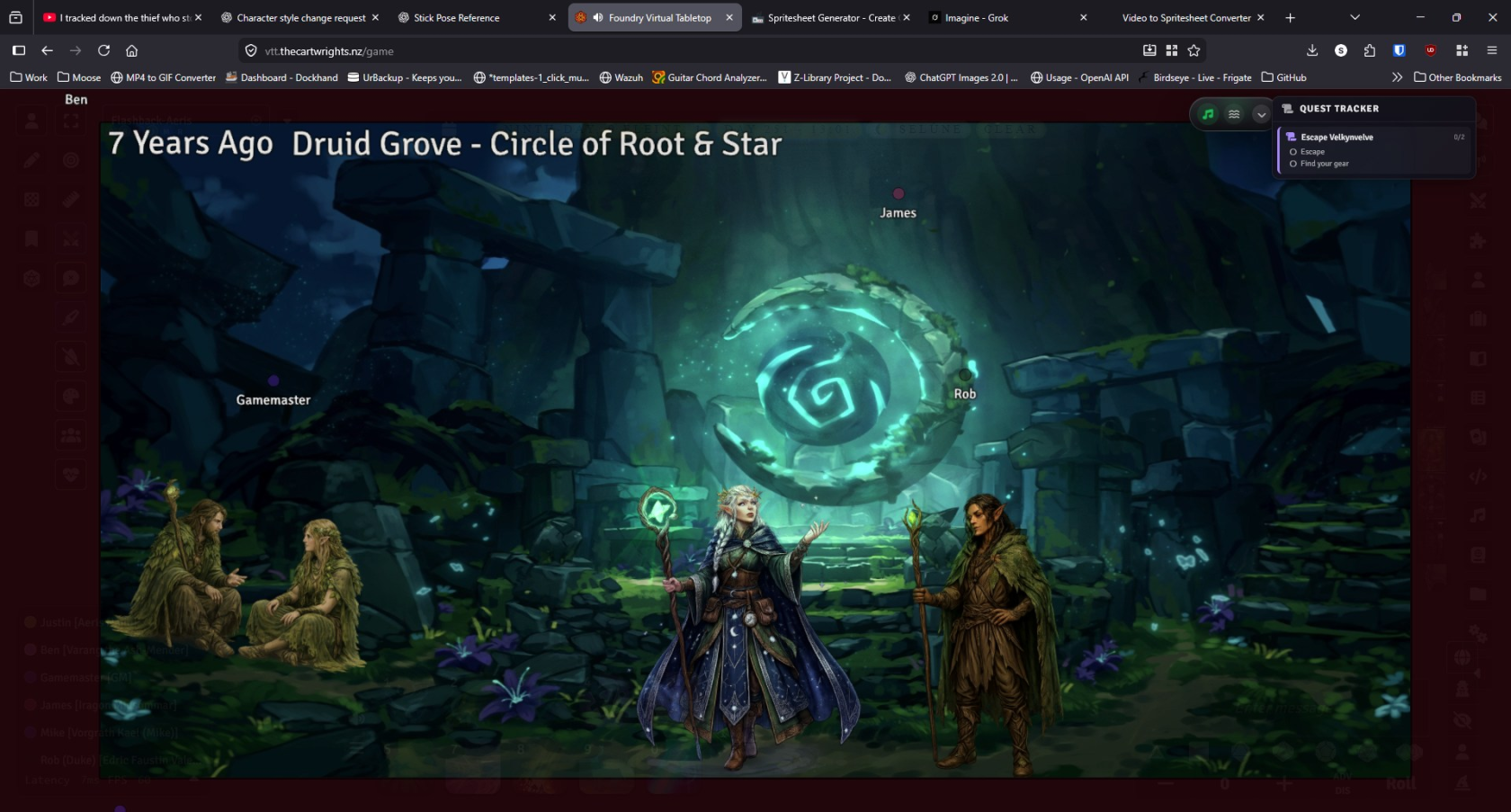The height and width of the screenshot is (812, 1511).
Task: Toggle the green music note button
Action: (1208, 114)
